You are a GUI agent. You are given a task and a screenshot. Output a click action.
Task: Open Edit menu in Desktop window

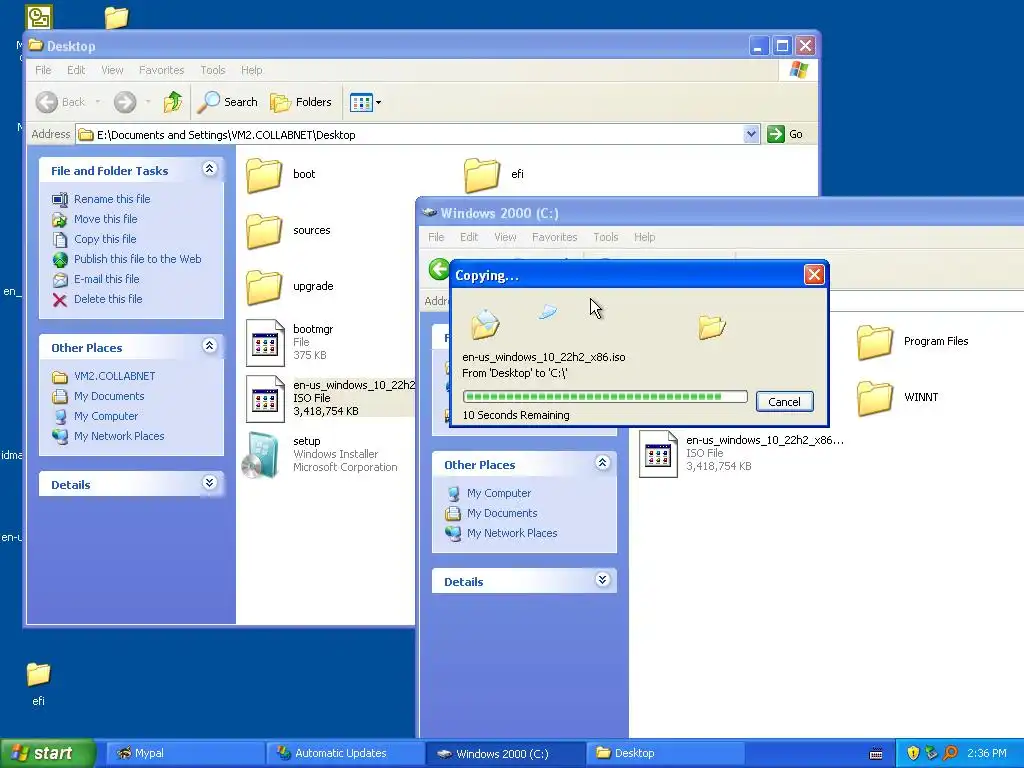[x=76, y=70]
